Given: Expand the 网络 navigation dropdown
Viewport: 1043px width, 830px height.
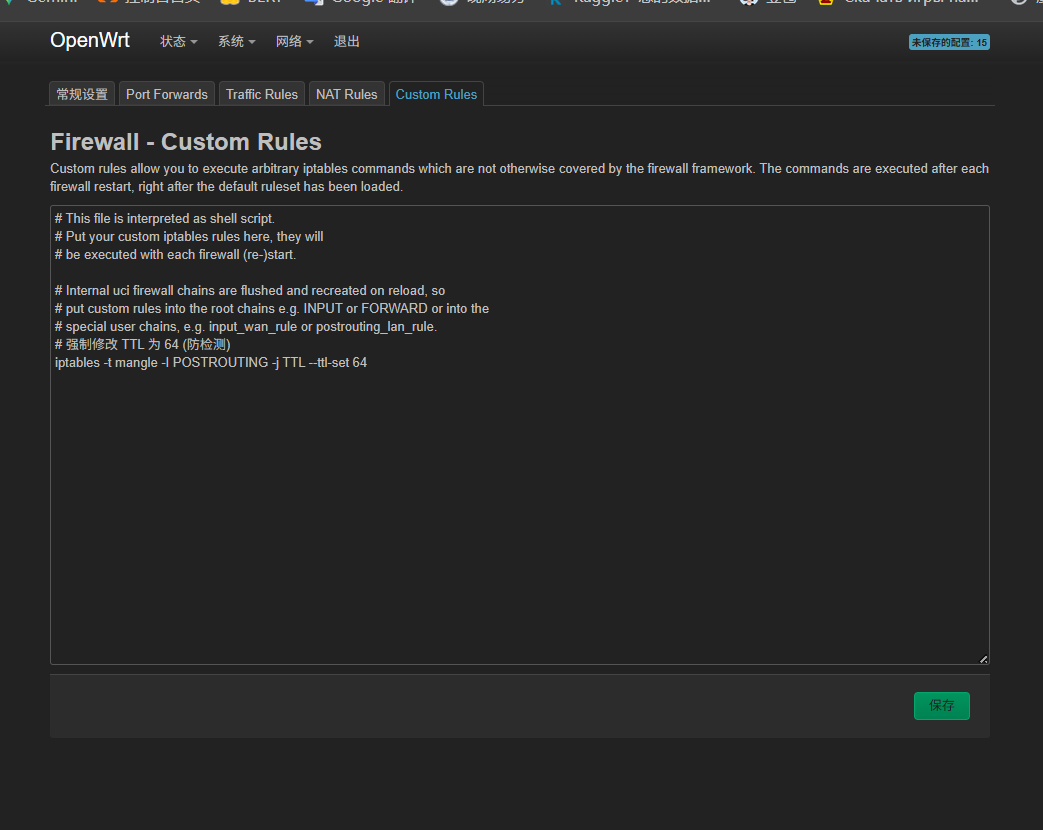Looking at the screenshot, I should pos(294,42).
